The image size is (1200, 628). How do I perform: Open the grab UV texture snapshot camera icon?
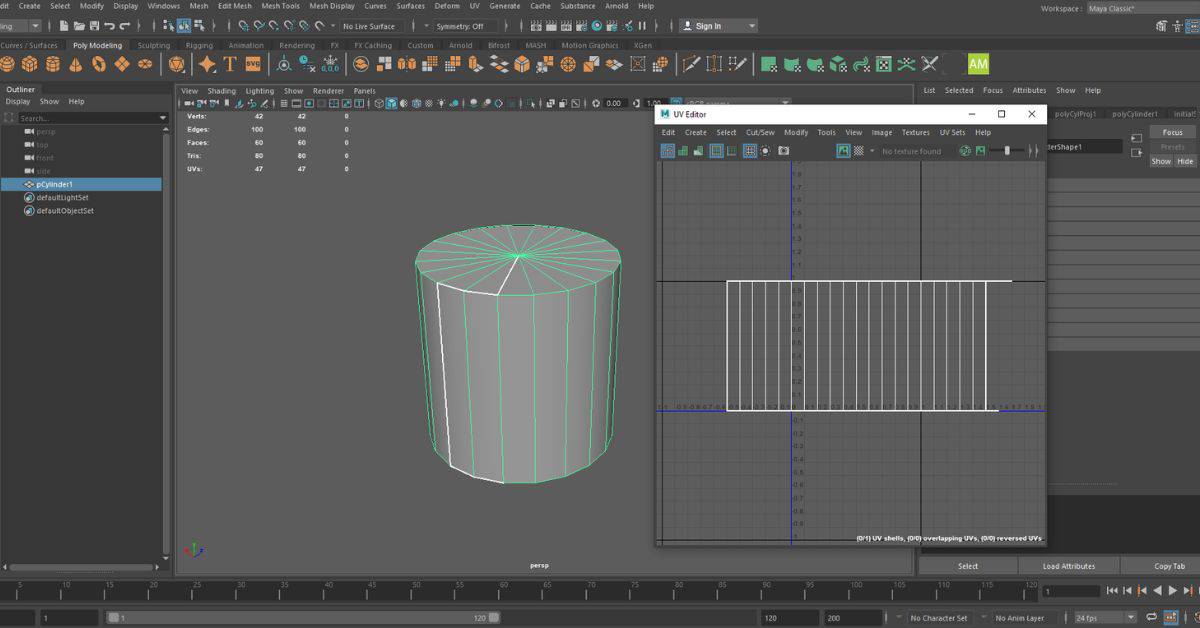point(783,150)
